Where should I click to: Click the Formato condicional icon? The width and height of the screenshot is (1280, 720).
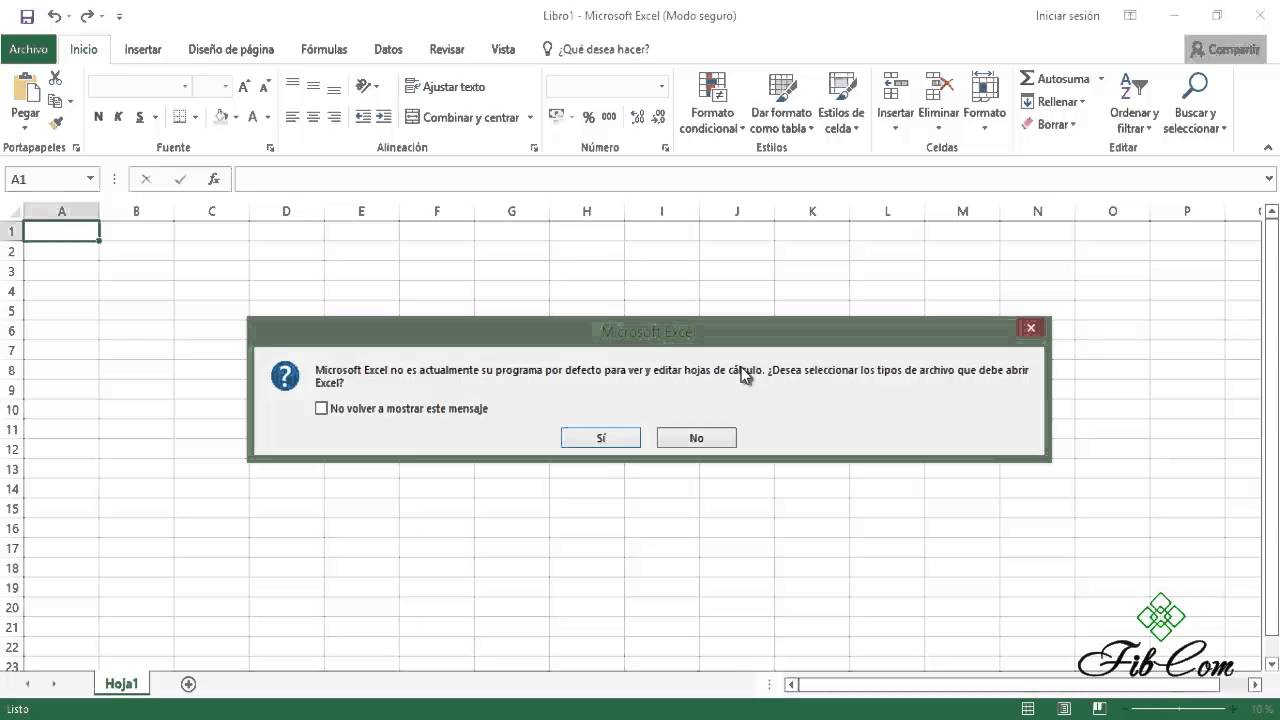tap(712, 87)
